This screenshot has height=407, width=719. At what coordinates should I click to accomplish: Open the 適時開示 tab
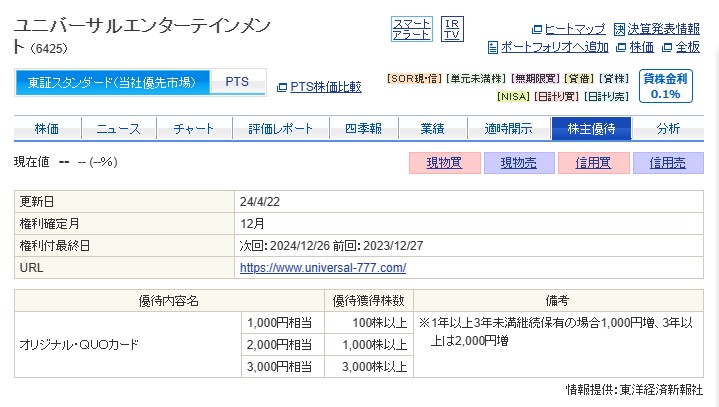coord(509,129)
